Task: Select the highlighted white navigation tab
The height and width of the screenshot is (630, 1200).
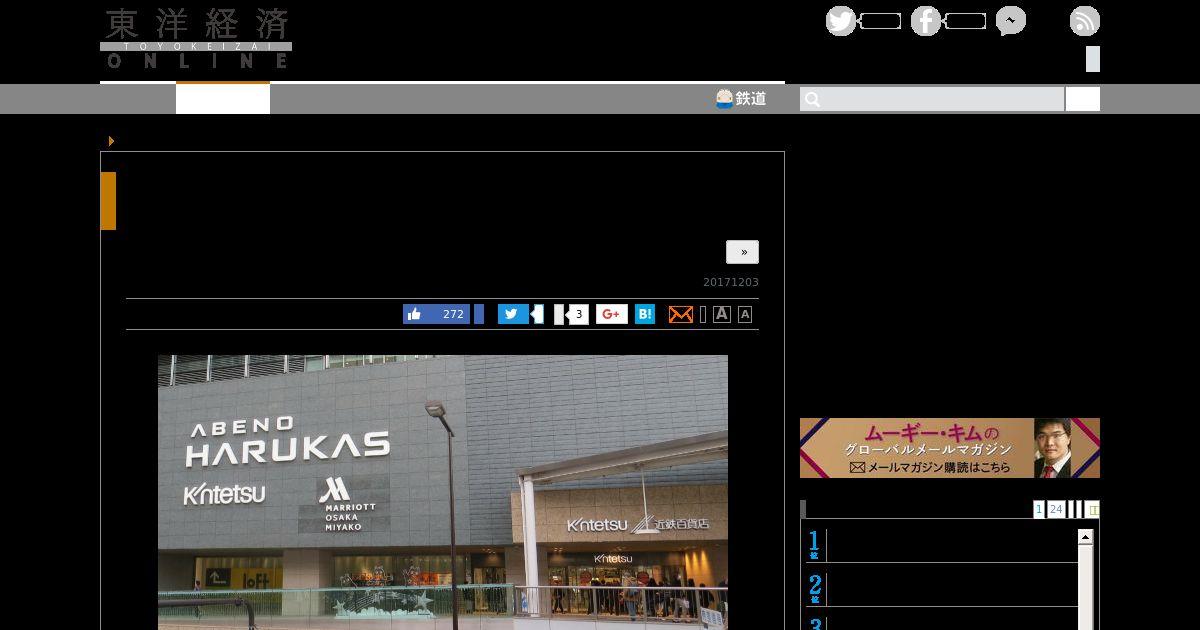Action: click(223, 99)
